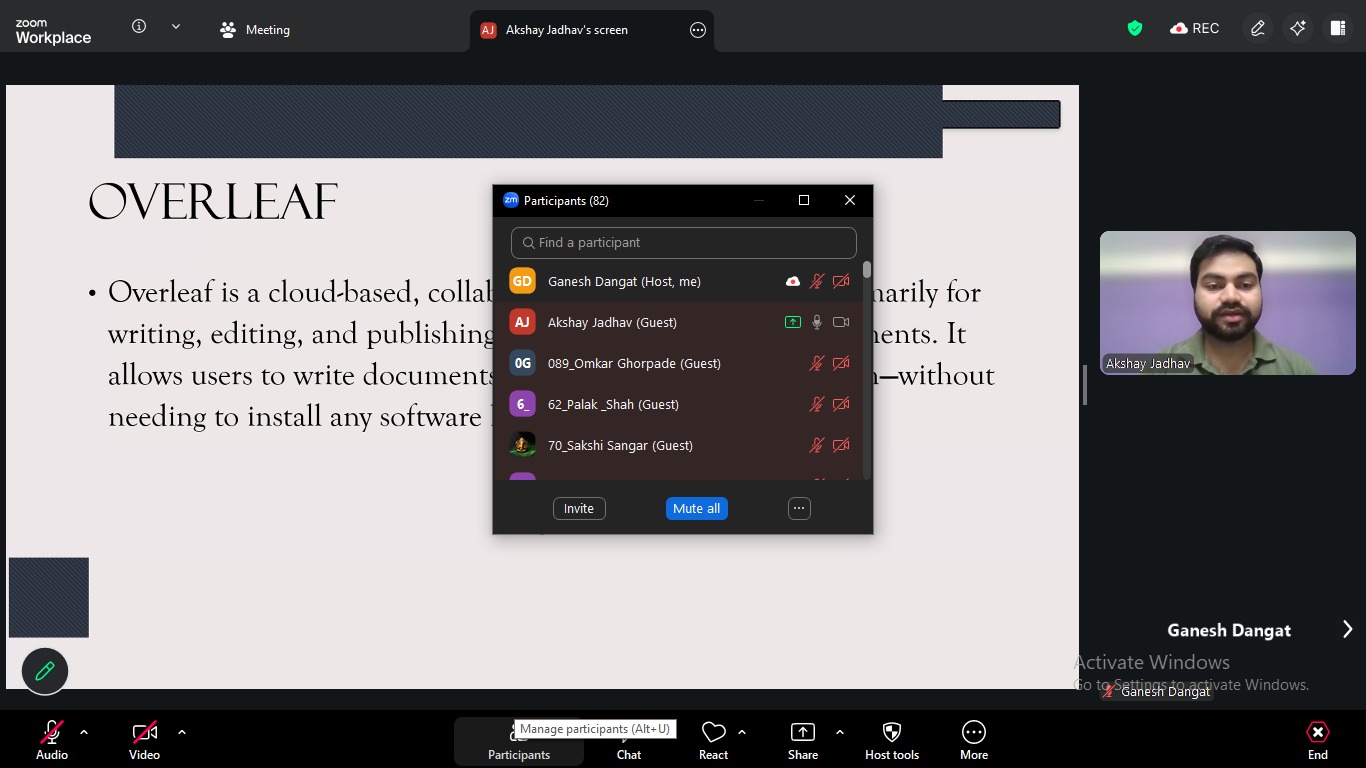Turn on the Video camera

coord(144,741)
